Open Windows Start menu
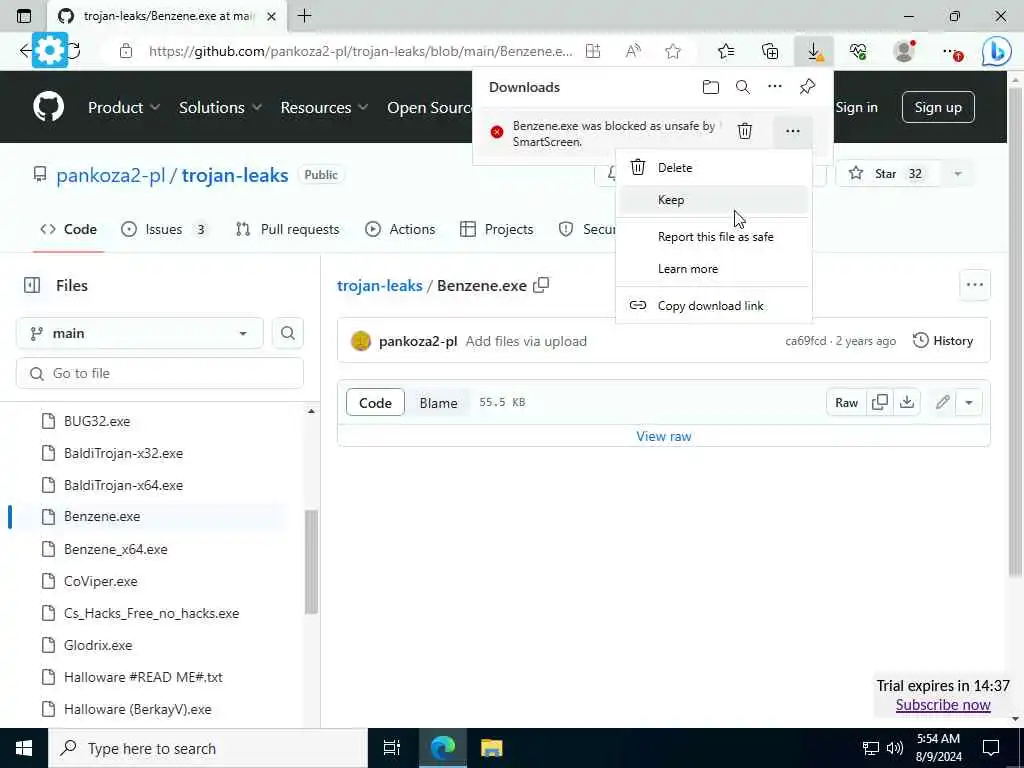Image resolution: width=1024 pixels, height=768 pixels. click(x=24, y=748)
